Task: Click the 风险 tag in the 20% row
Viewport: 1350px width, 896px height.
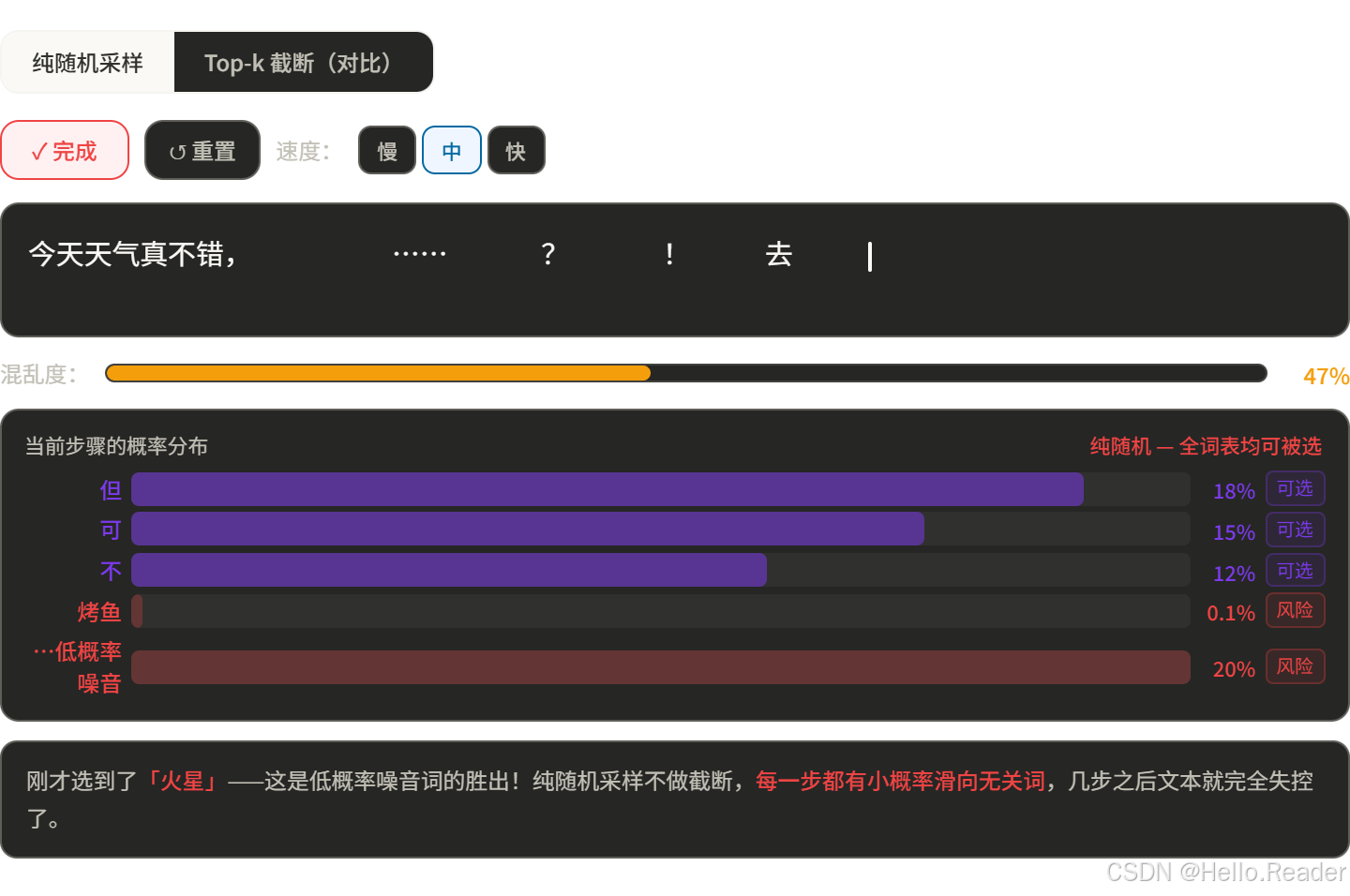Action: 1296,666
